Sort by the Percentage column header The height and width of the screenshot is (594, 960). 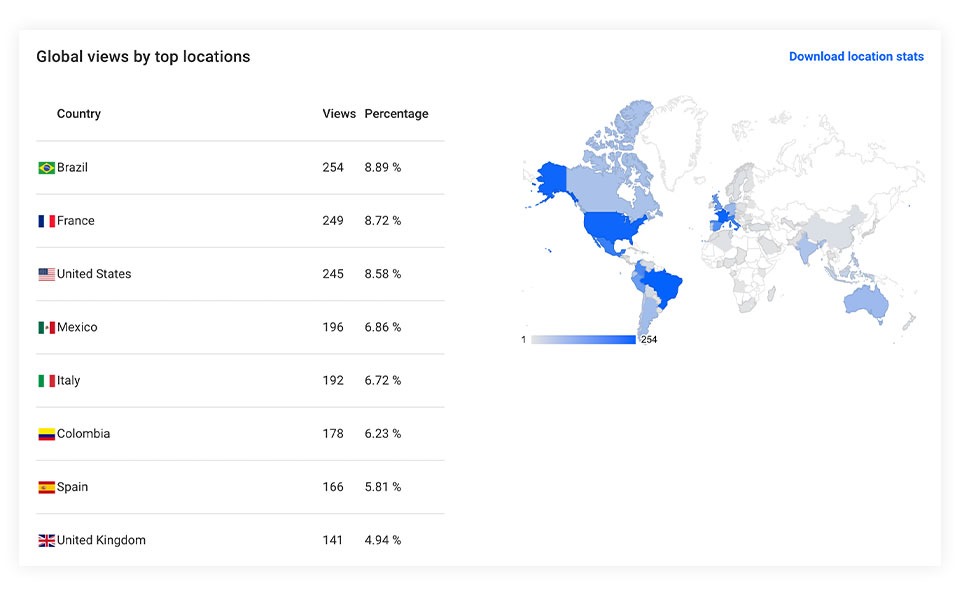(x=396, y=114)
